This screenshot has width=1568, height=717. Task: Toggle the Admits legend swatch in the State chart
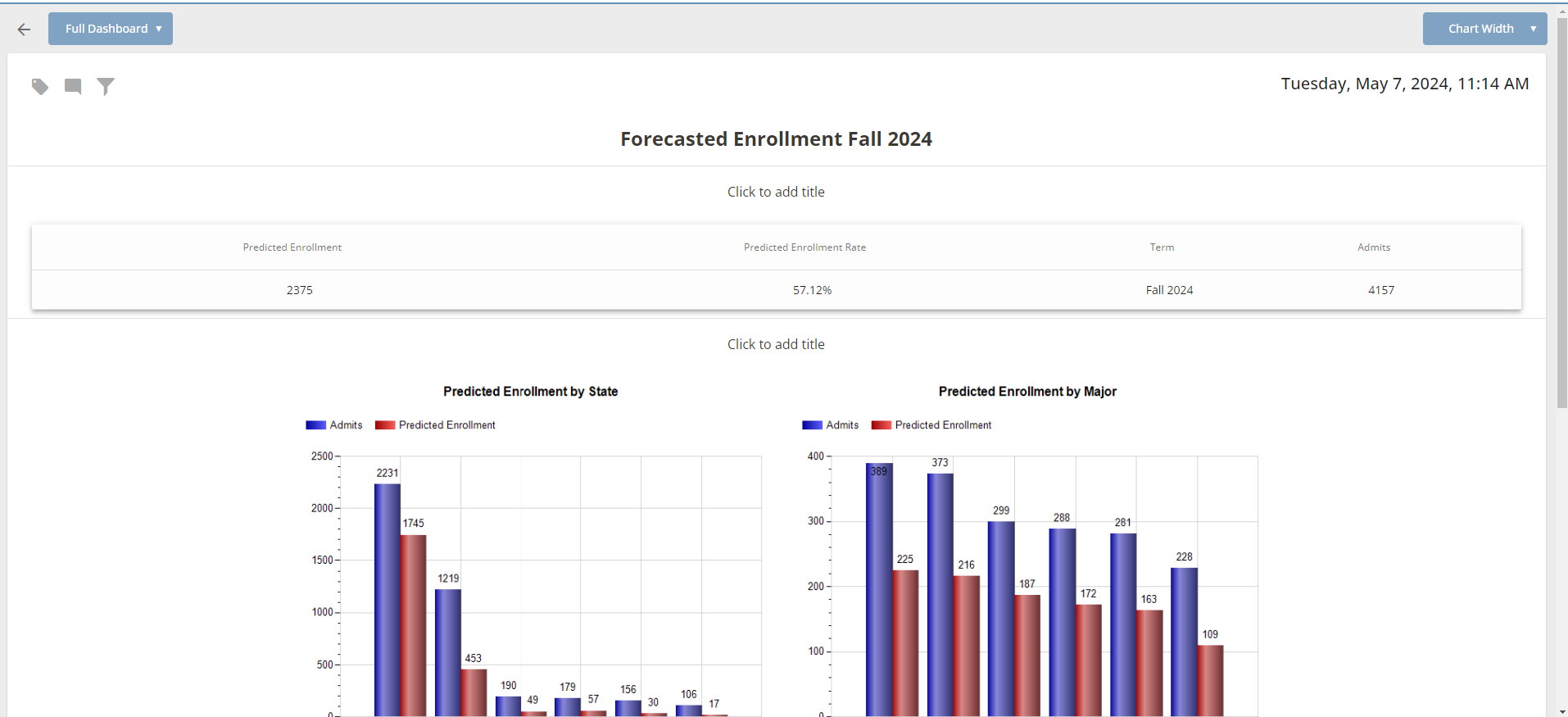coord(315,425)
